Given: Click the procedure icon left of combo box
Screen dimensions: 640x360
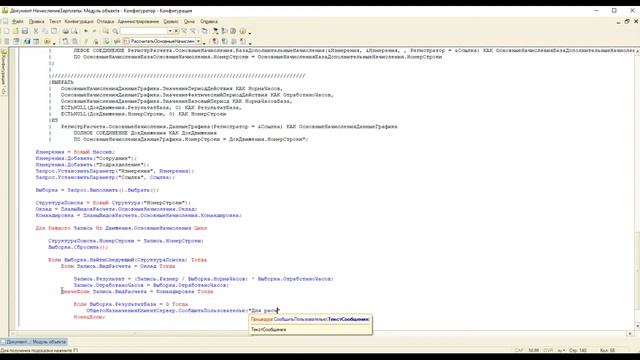Looking at the screenshot, I should (126, 41).
